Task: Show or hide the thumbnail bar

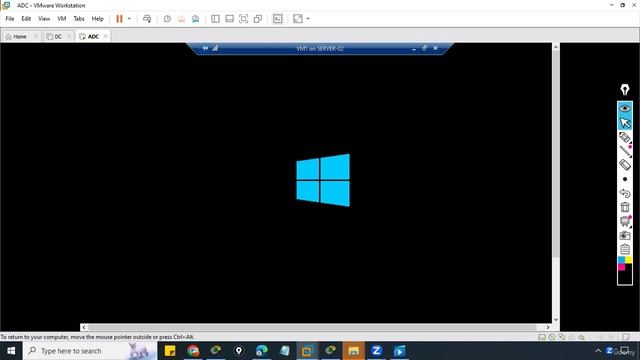Action: [x=229, y=19]
